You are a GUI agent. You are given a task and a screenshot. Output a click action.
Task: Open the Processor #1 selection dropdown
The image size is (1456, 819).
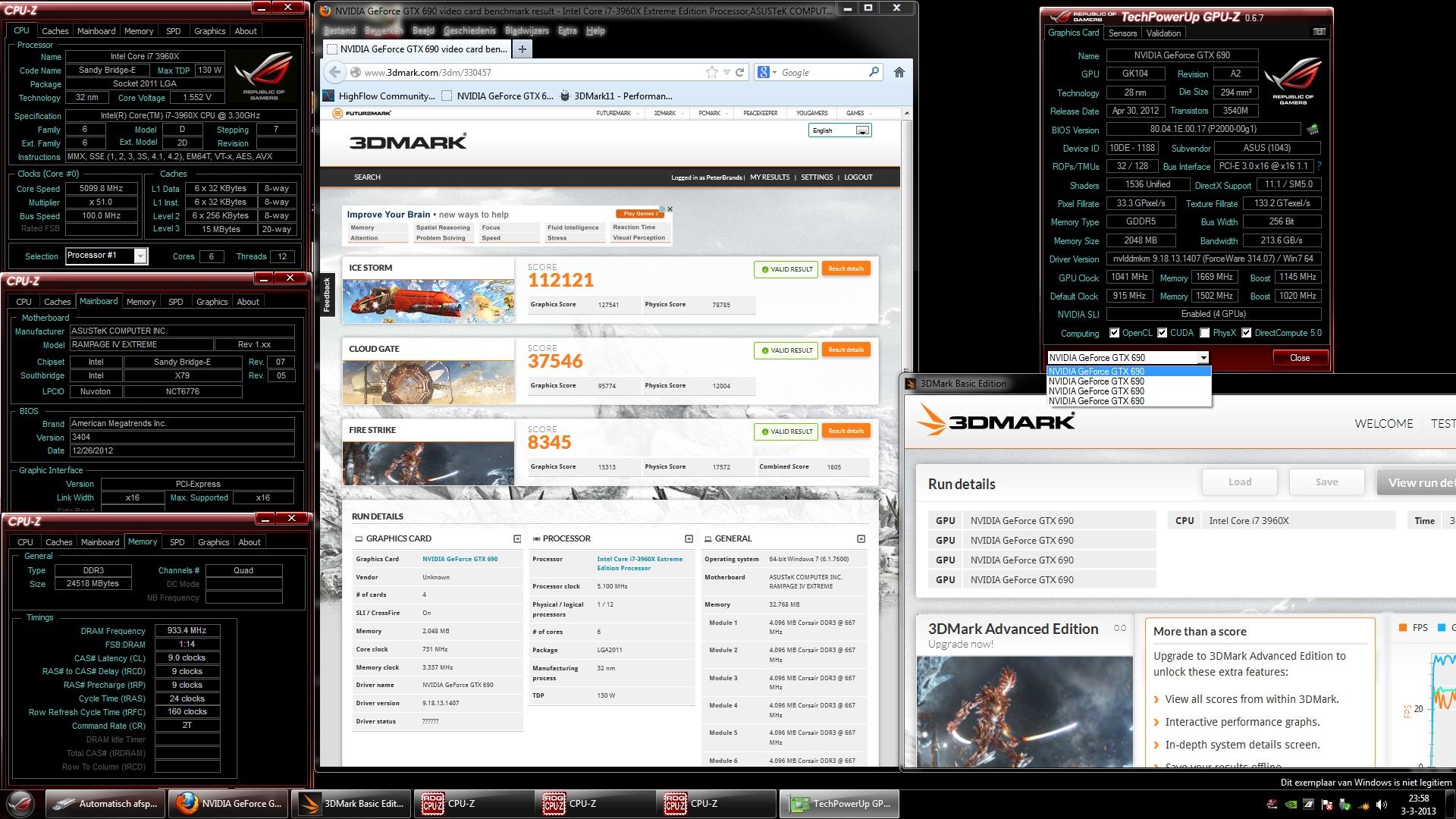tap(106, 256)
